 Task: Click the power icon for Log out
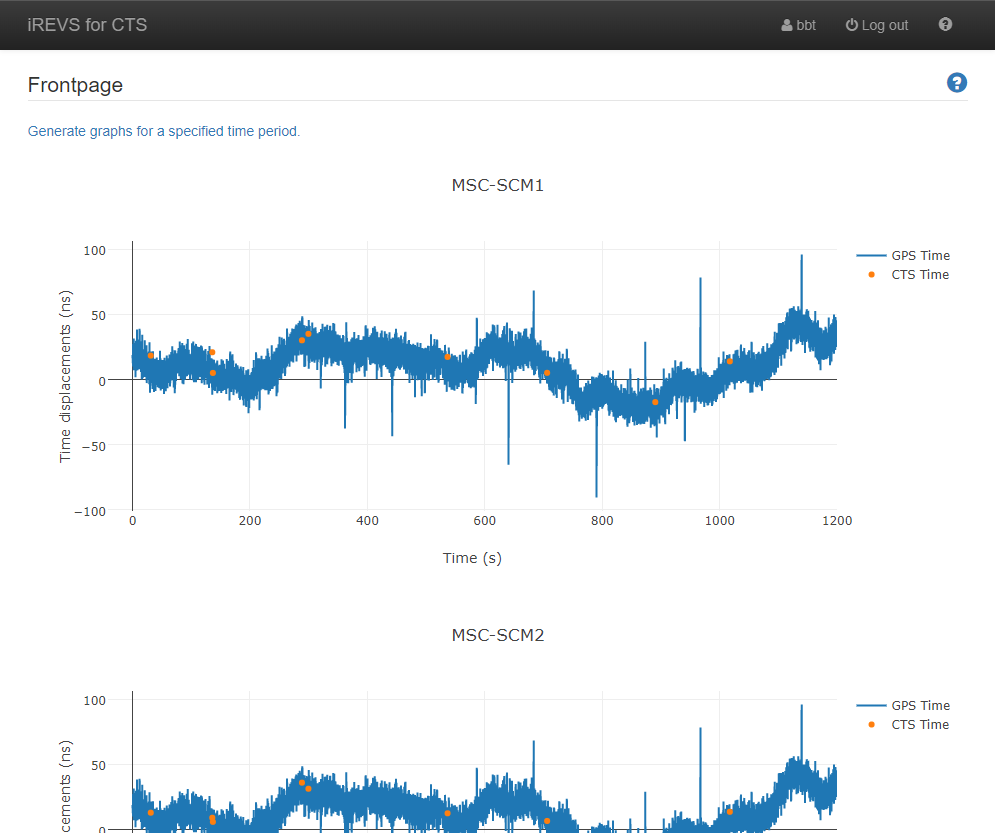point(852,26)
